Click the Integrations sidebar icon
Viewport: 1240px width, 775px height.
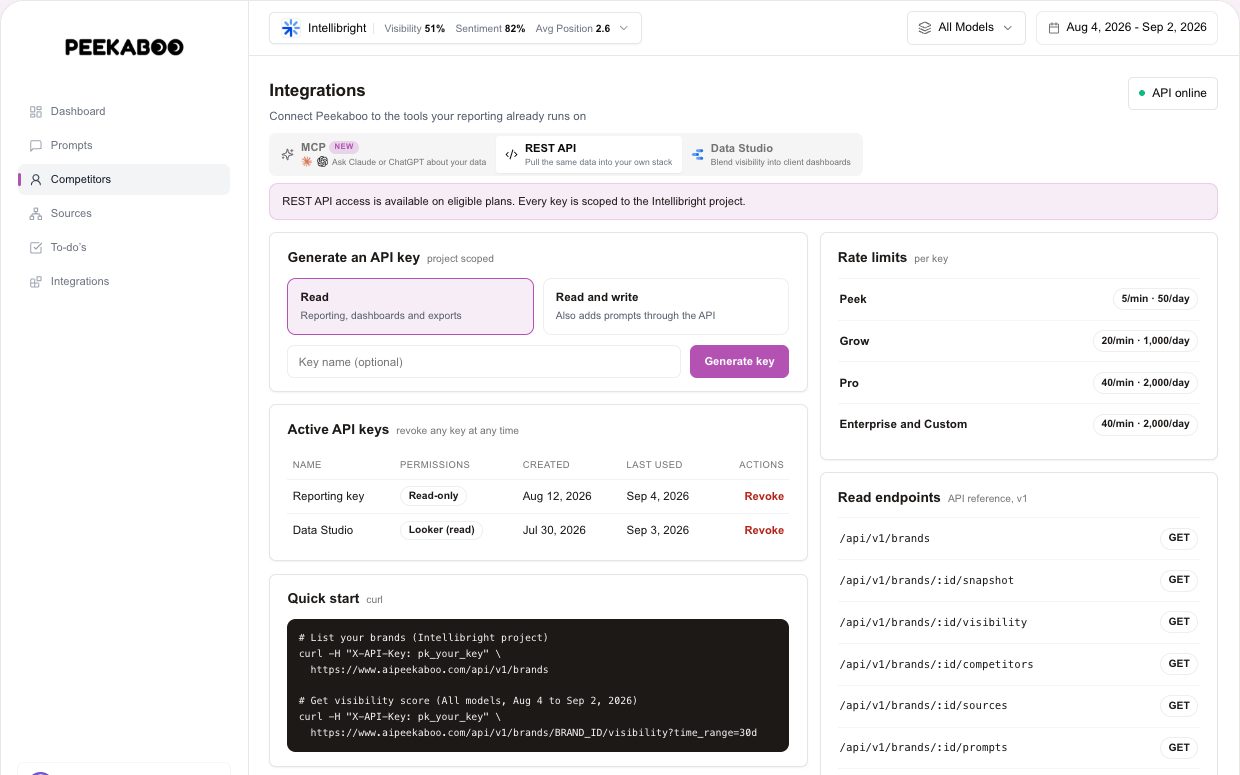(36, 282)
